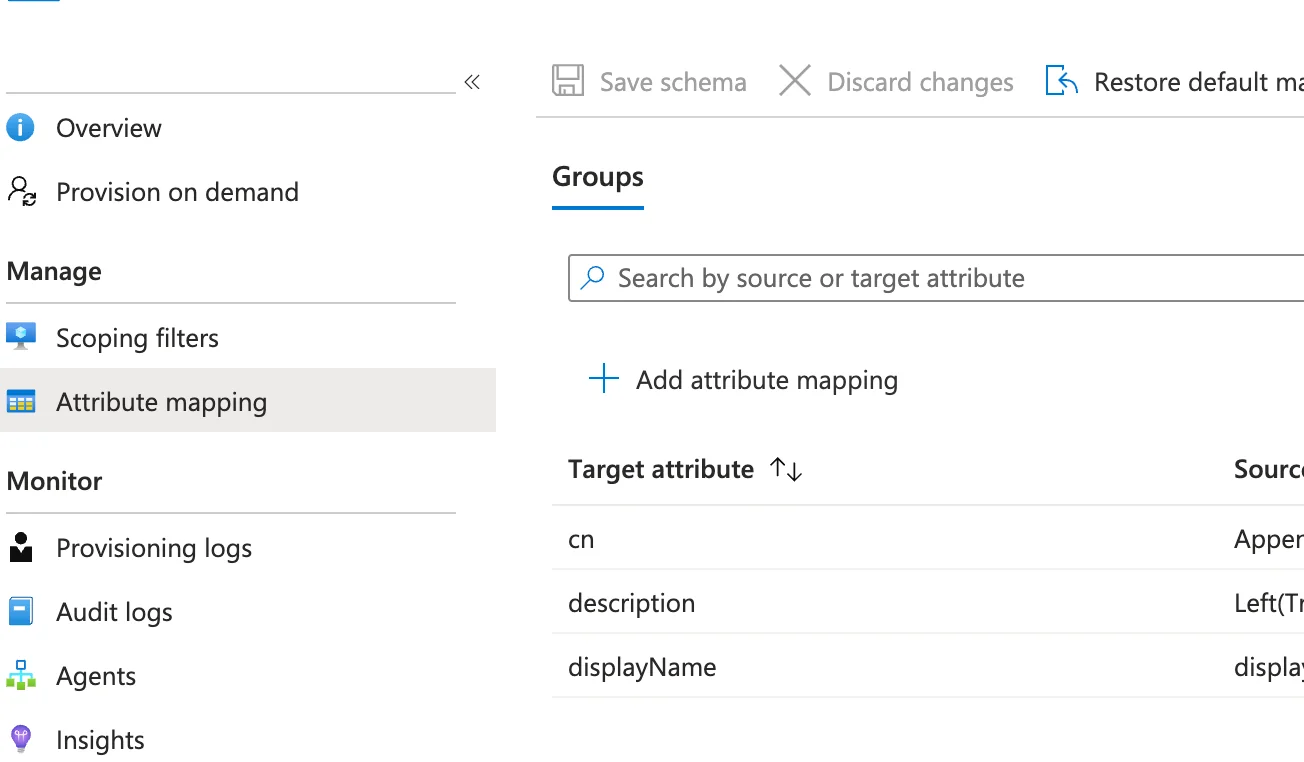Click the Restore default mappings icon

pyautogui.click(x=1061, y=81)
